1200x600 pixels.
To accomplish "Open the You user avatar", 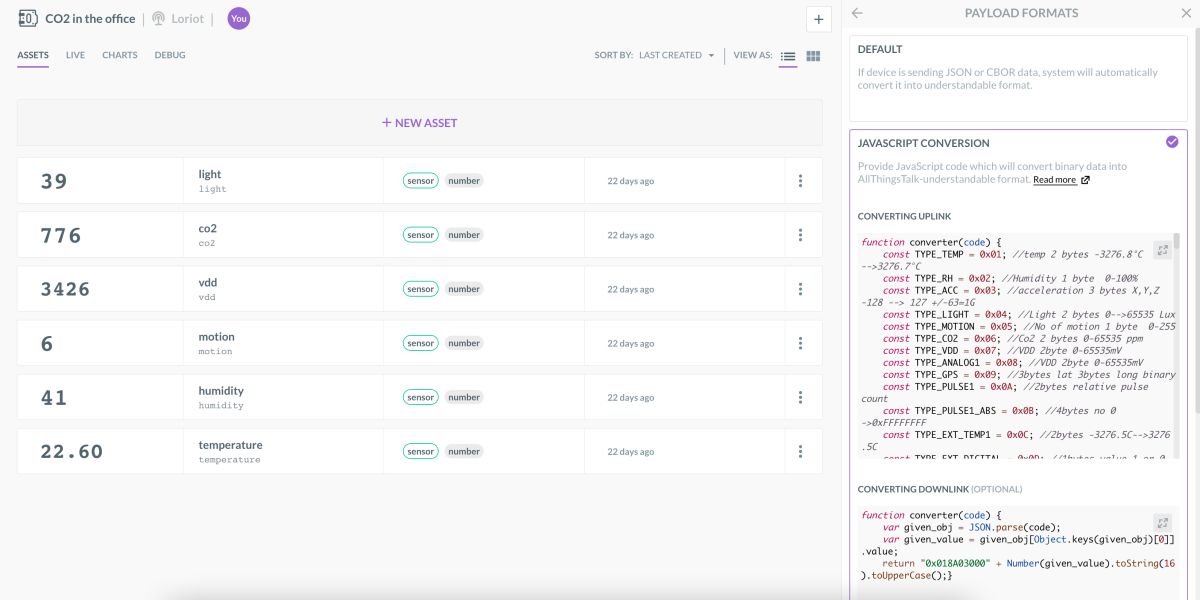I will pyautogui.click(x=239, y=18).
